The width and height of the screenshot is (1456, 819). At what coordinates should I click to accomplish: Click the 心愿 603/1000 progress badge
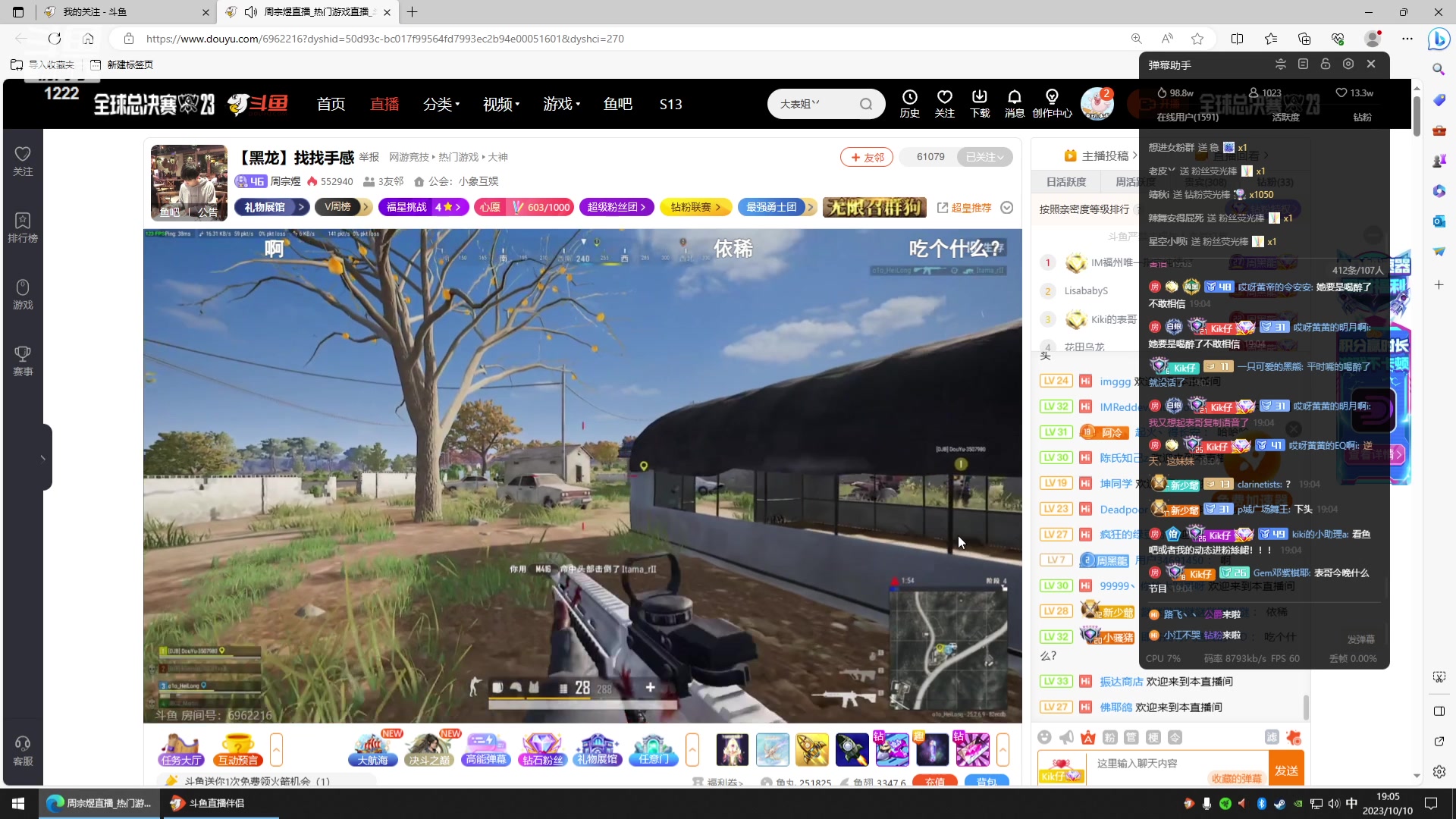click(x=523, y=207)
